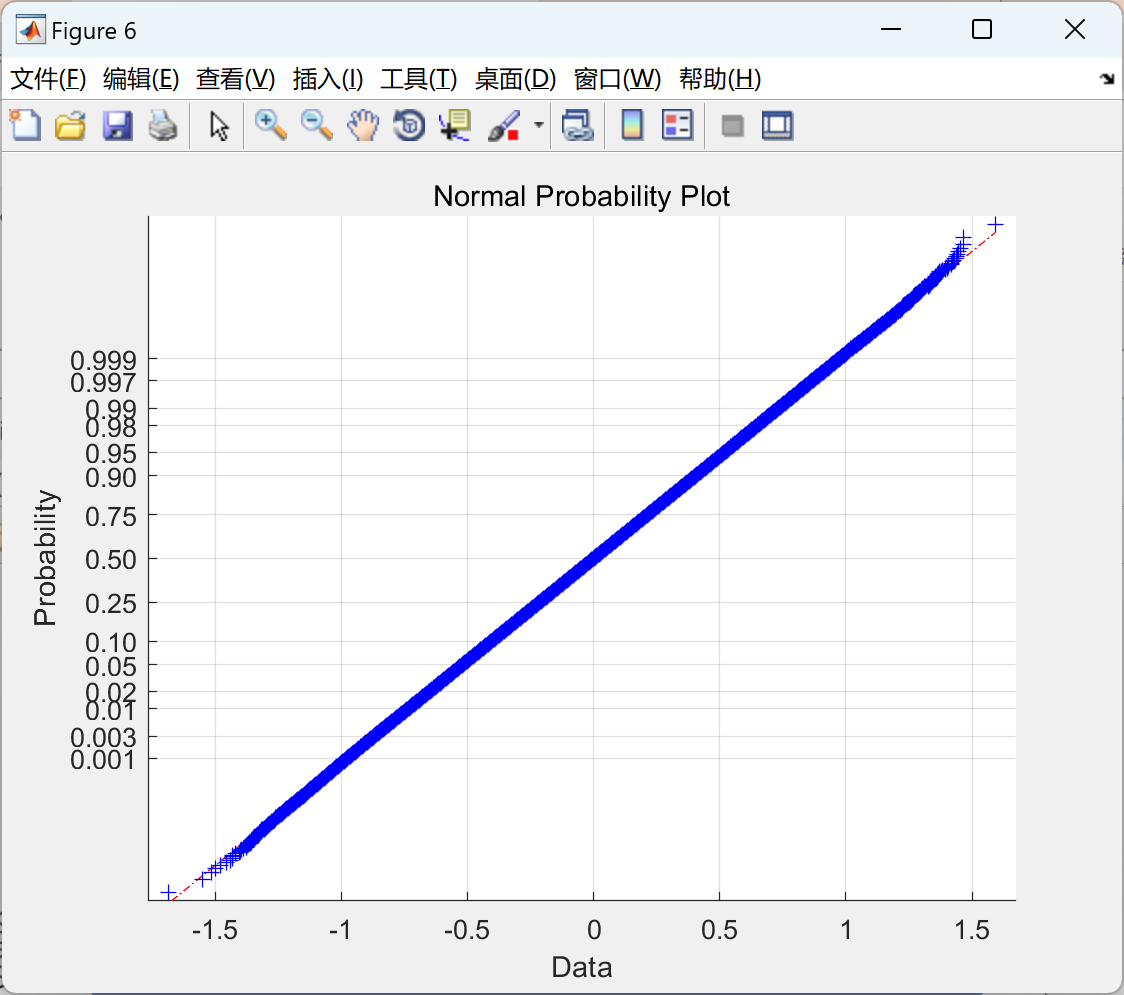Open the 插入(I) menu
1124x995 pixels.
pos(328,79)
